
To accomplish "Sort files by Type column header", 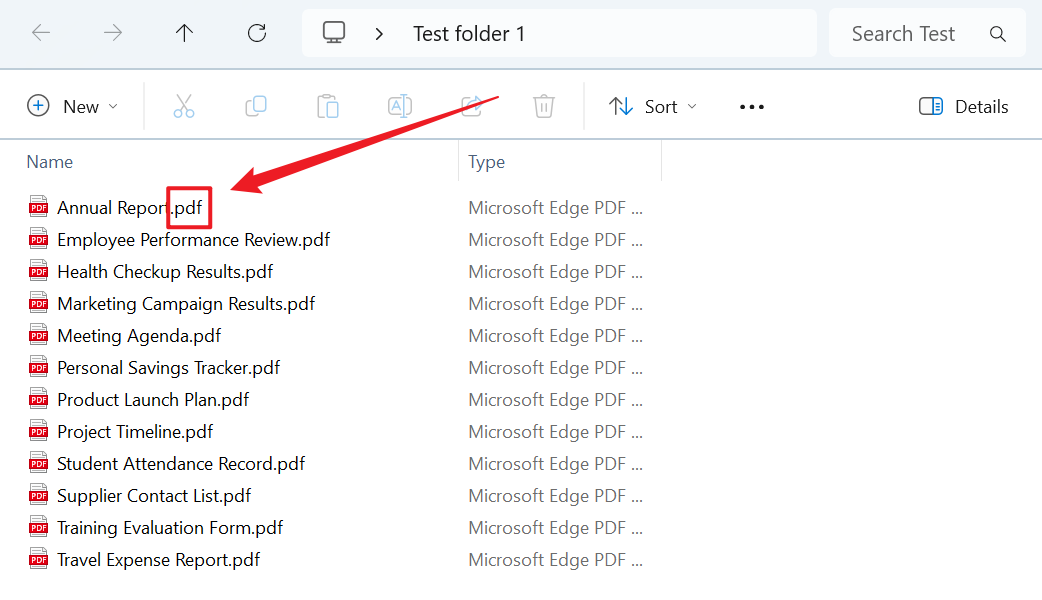I will click(486, 161).
